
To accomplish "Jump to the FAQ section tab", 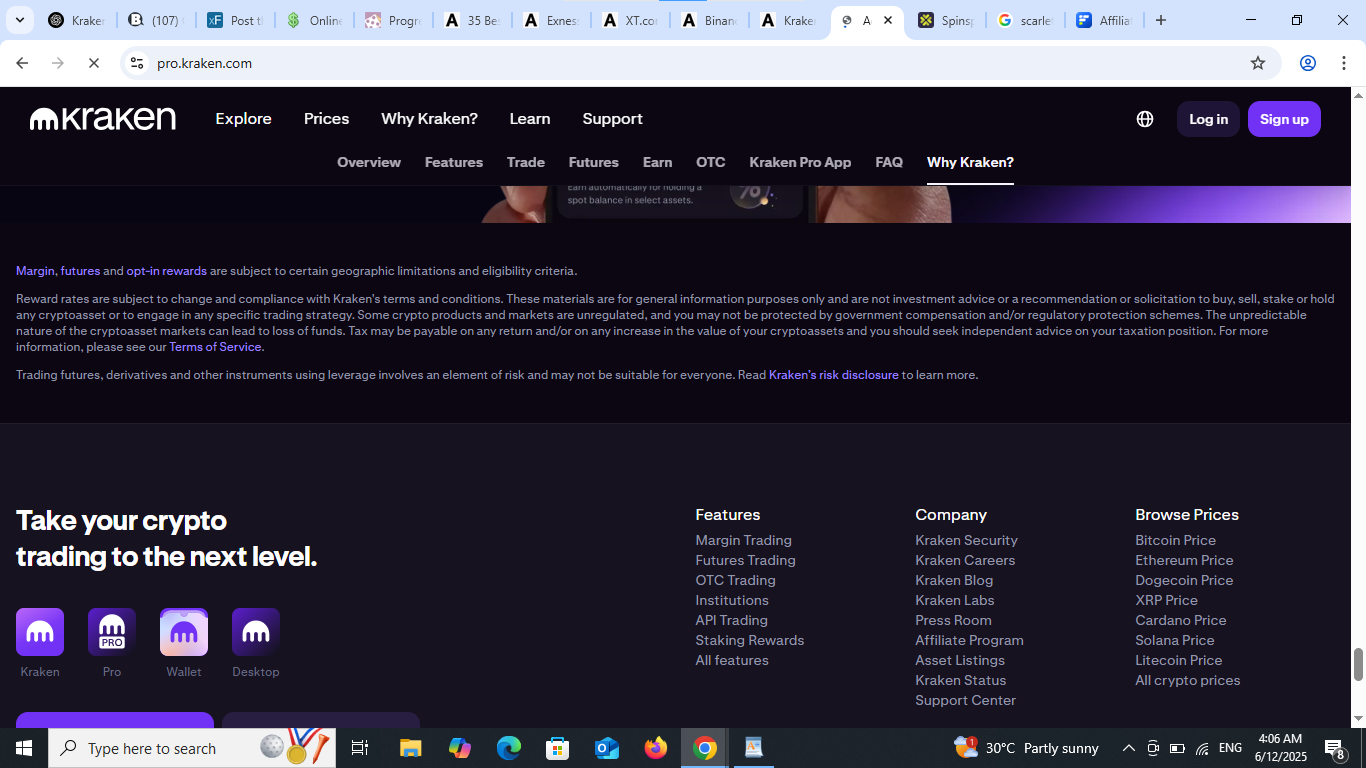I will [889, 162].
